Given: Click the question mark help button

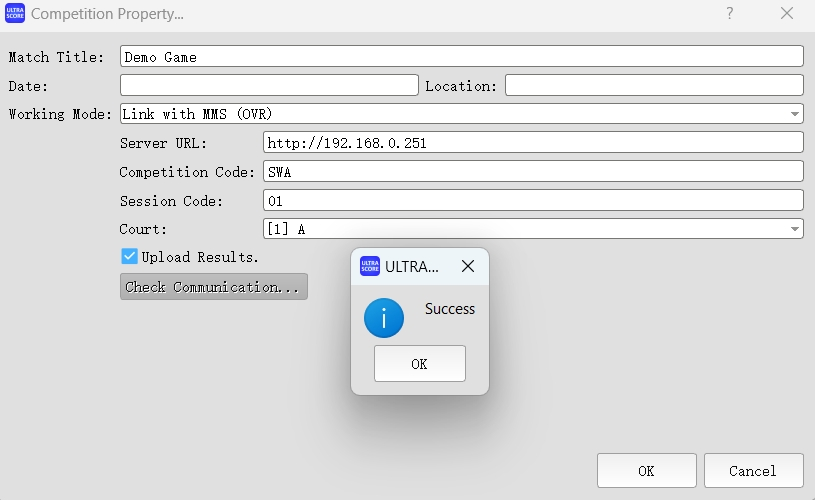Looking at the screenshot, I should (730, 14).
